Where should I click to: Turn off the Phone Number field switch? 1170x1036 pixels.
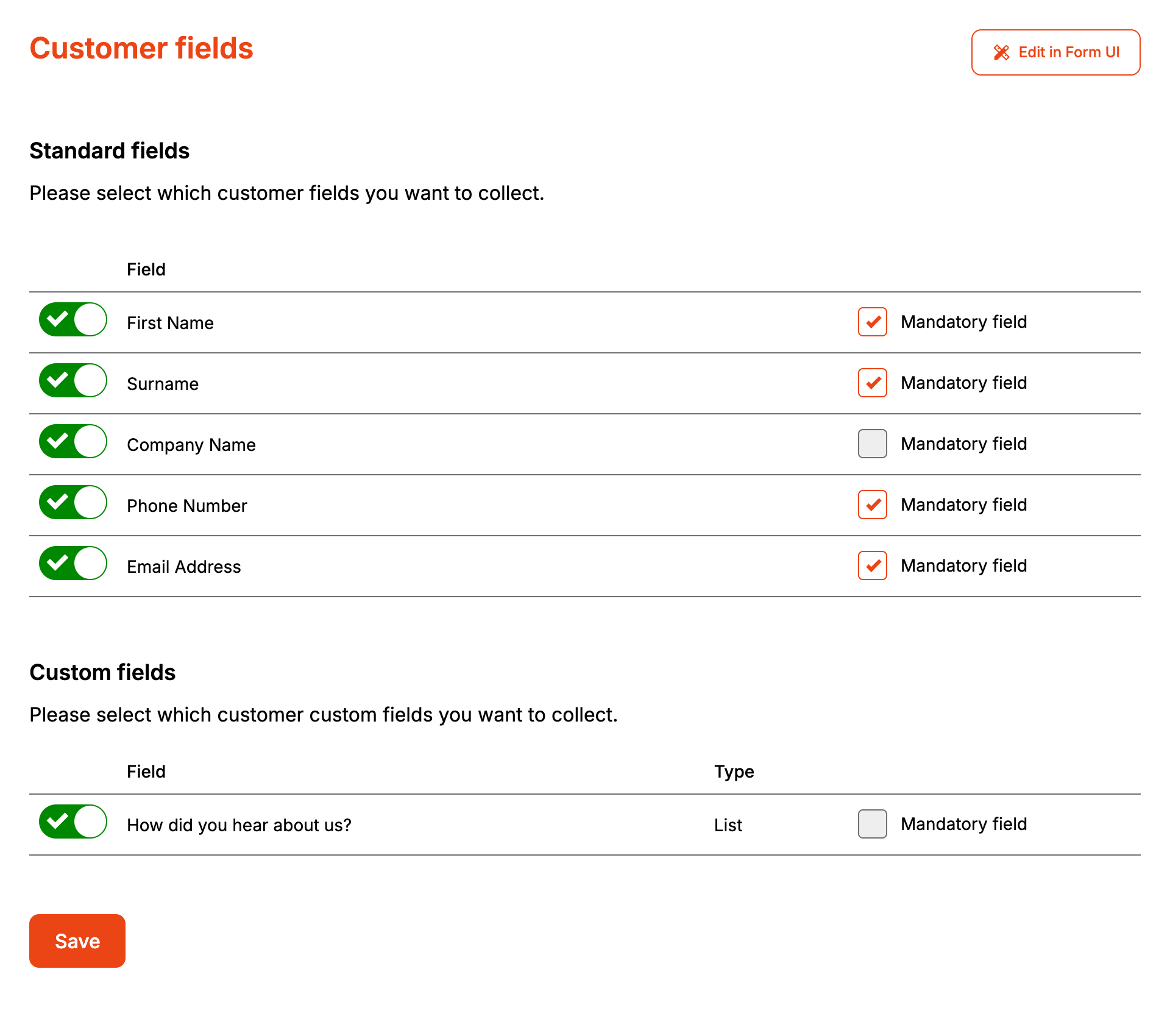coord(73,502)
